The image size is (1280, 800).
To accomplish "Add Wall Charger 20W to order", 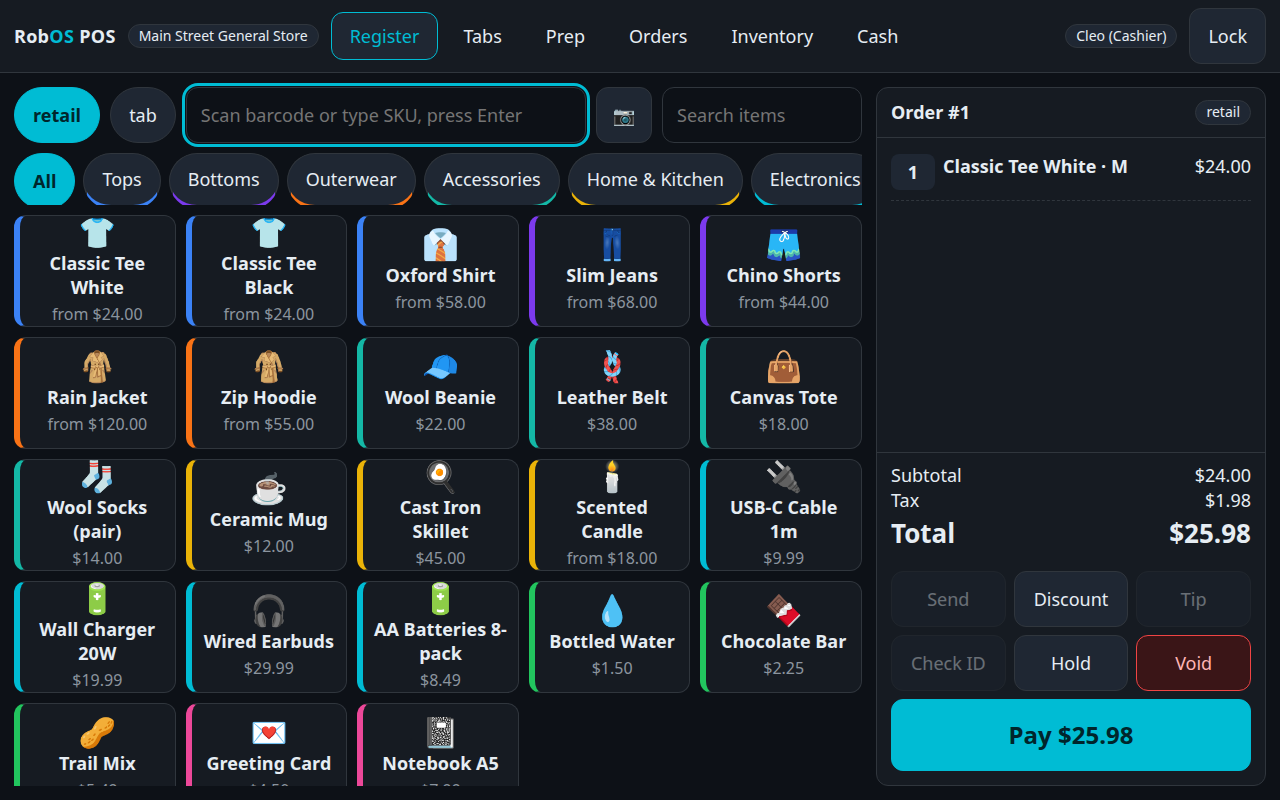I will [95, 637].
